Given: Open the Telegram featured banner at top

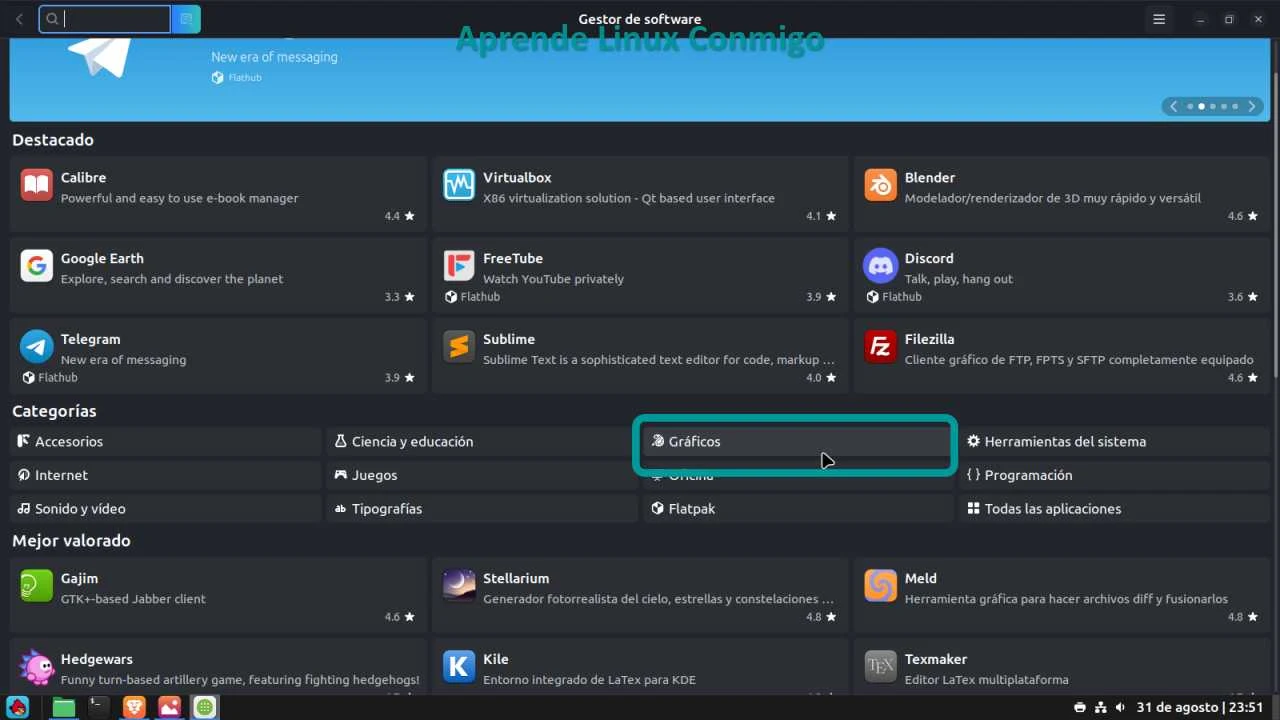Looking at the screenshot, I should 640,79.
